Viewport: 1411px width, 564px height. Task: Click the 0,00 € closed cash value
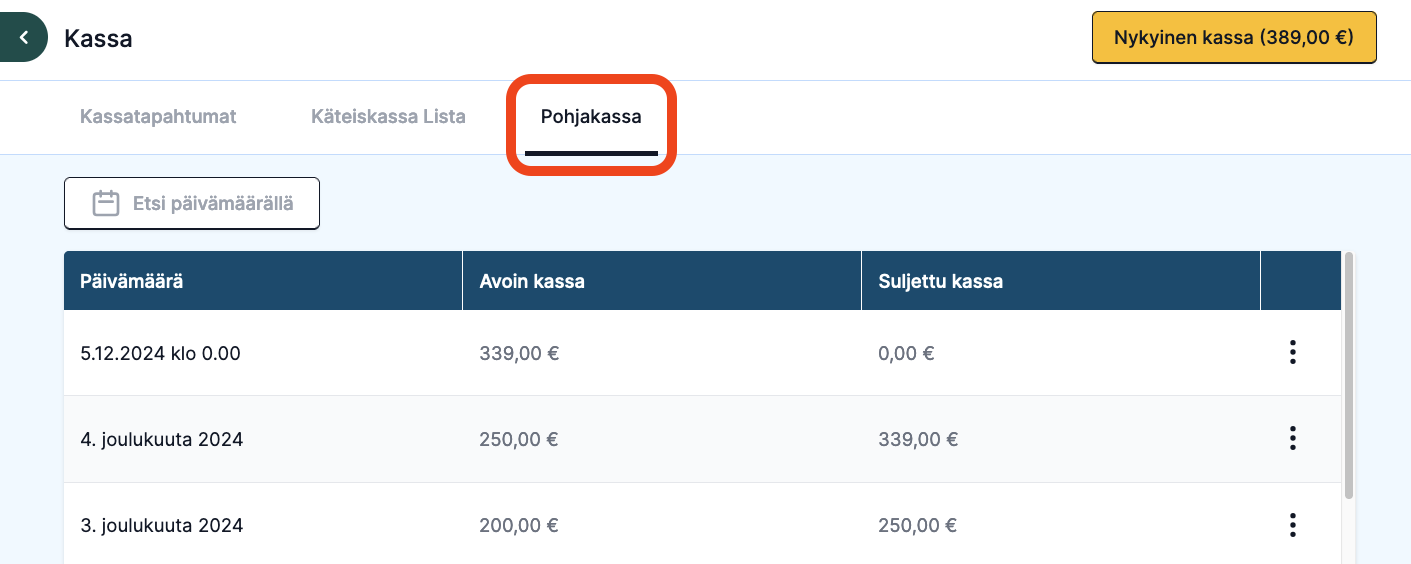[906, 353]
